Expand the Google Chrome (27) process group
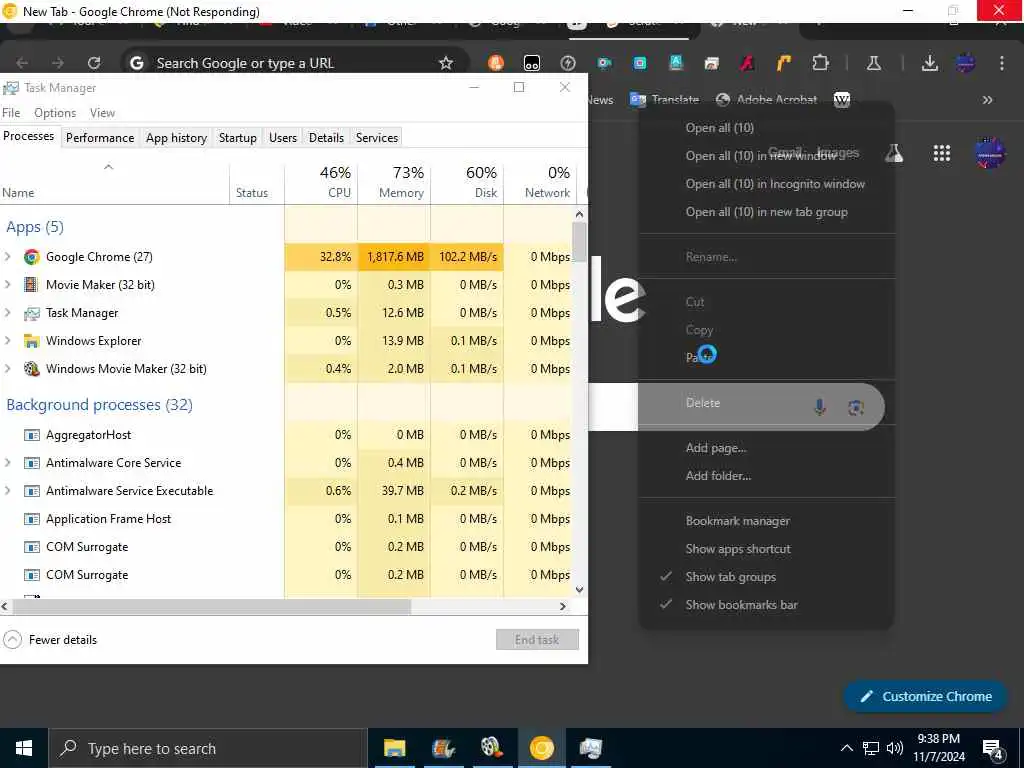The width and height of the screenshot is (1024, 768). pyautogui.click(x=8, y=257)
